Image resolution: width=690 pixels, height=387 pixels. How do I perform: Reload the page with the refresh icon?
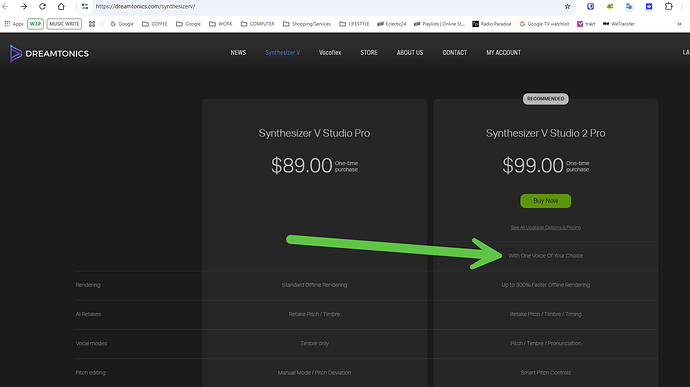(x=42, y=7)
